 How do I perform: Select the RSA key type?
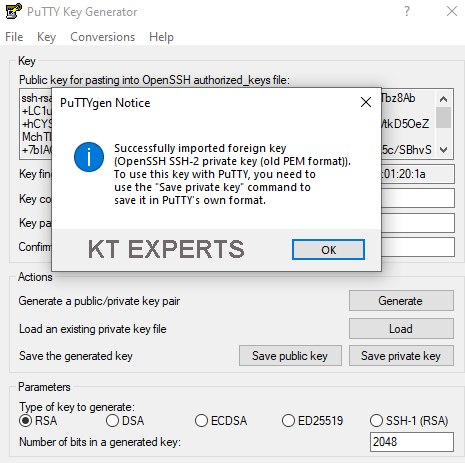coord(26,421)
